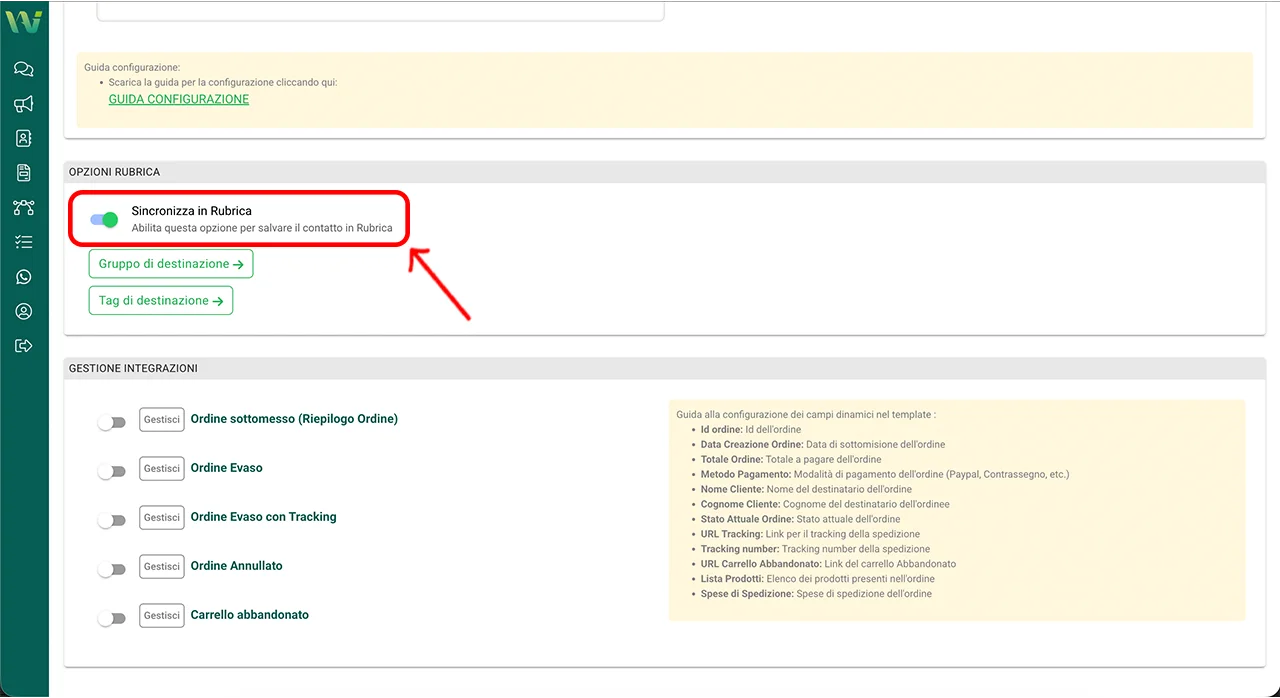Open the flow nodes sidebar icon
Viewport: 1280px width, 698px height.
coord(24,208)
